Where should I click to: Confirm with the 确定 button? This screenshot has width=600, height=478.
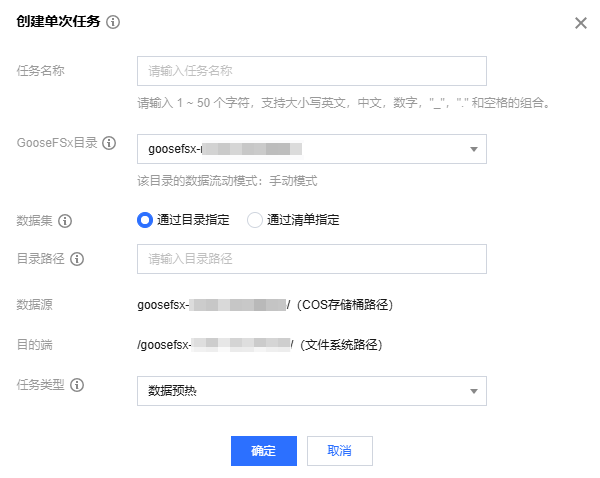[x=264, y=451]
